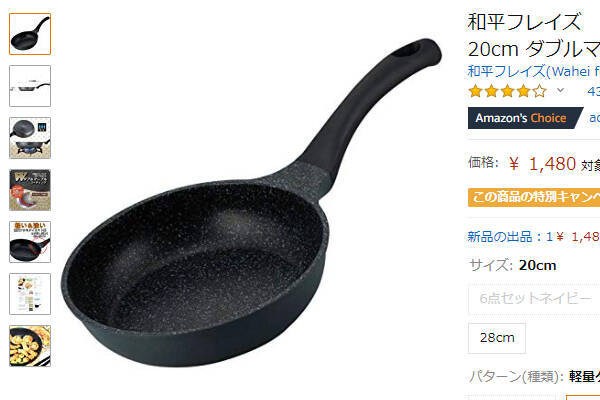Image resolution: width=600 pixels, height=400 pixels.
Task: Select the pan with red arrow thumbnail
Action: pyautogui.click(x=30, y=242)
